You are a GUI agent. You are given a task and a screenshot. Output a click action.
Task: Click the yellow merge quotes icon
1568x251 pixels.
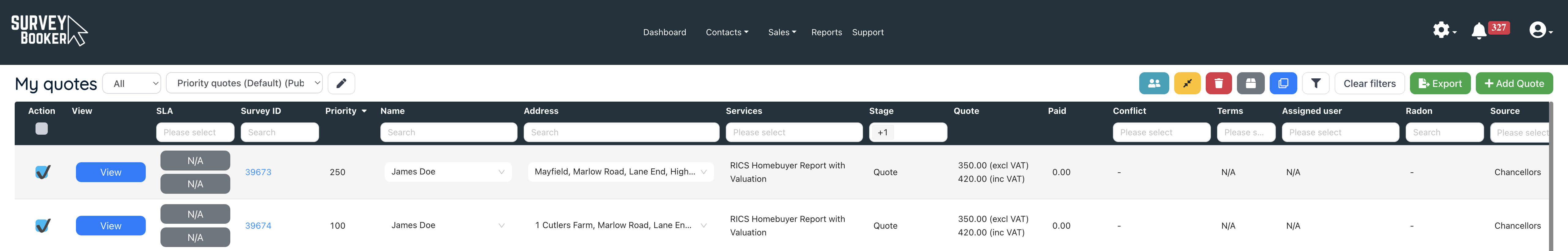tap(1186, 83)
